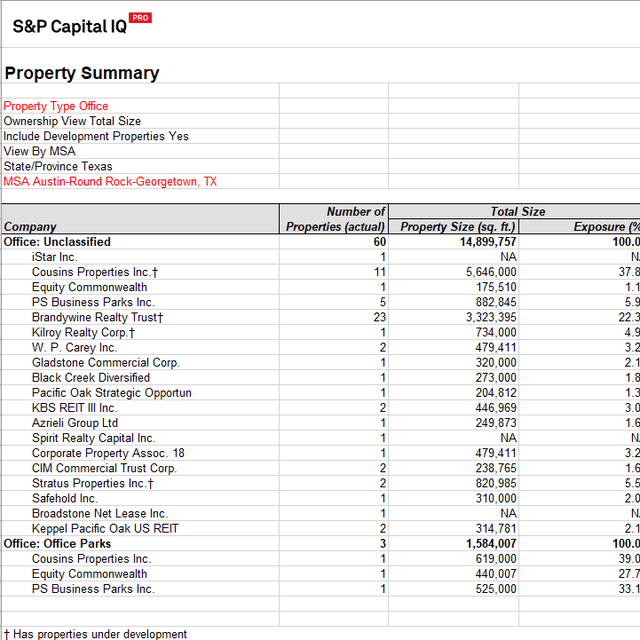Click the Number of Properties (actual) header
The width and height of the screenshot is (640, 640).
[x=334, y=219]
